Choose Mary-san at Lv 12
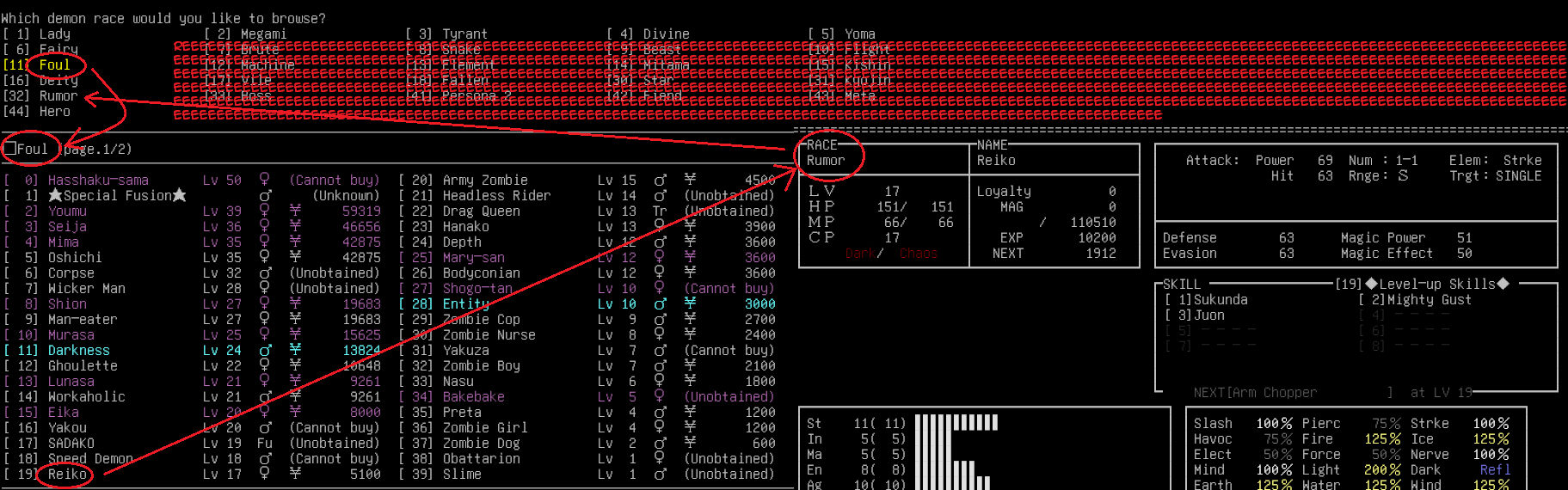This screenshot has height=490, width=1568. 587,258
